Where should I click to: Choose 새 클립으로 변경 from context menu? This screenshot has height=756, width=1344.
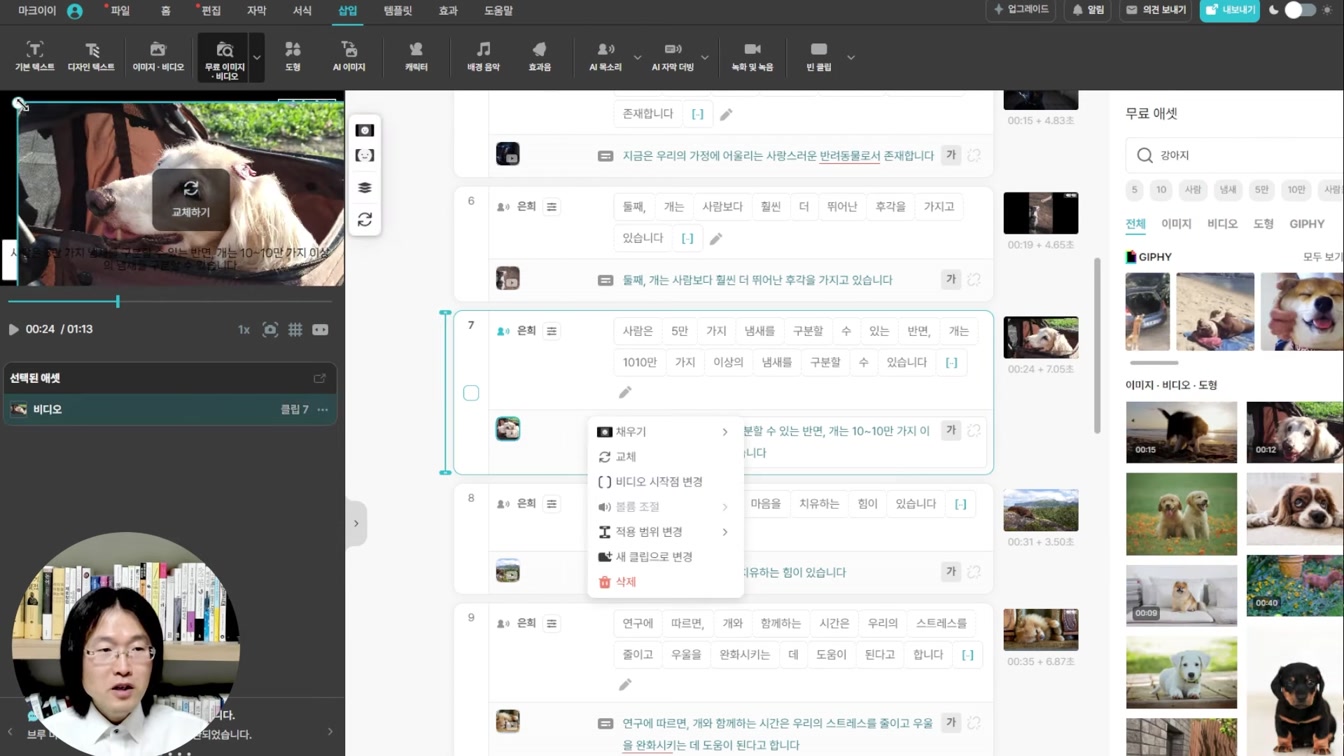coord(665,557)
